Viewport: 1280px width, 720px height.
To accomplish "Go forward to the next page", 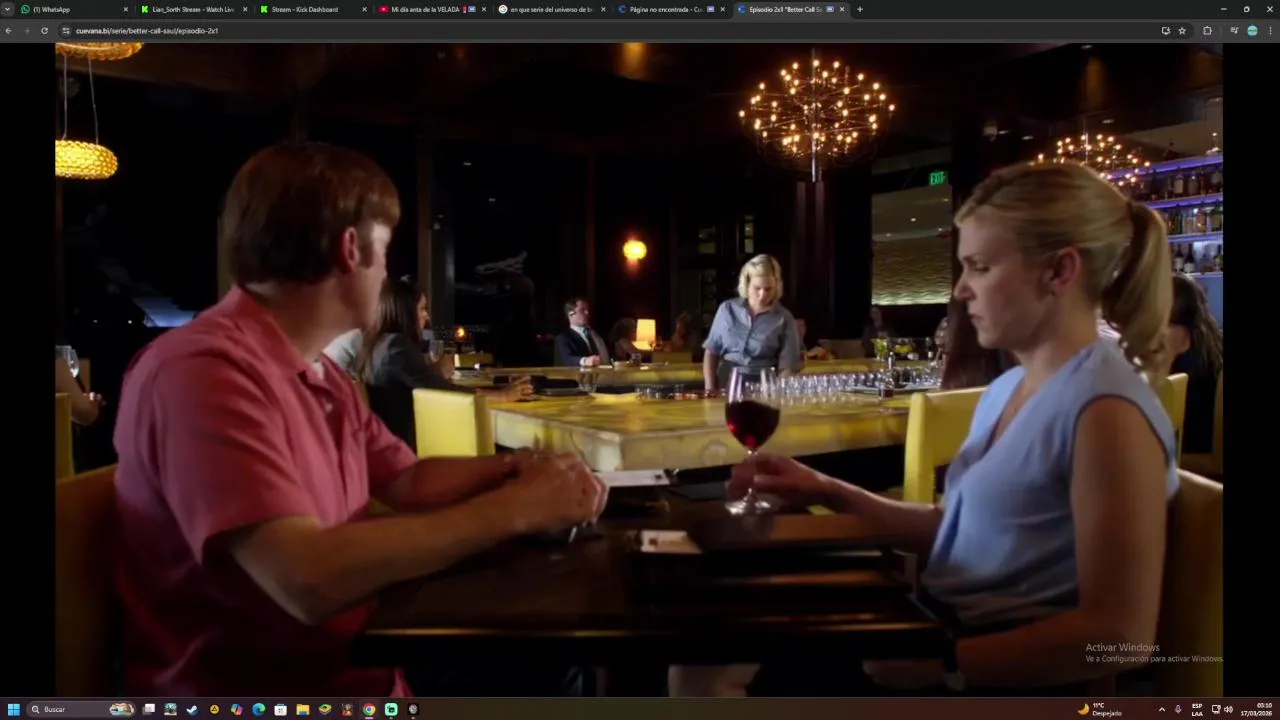I will 26,31.
